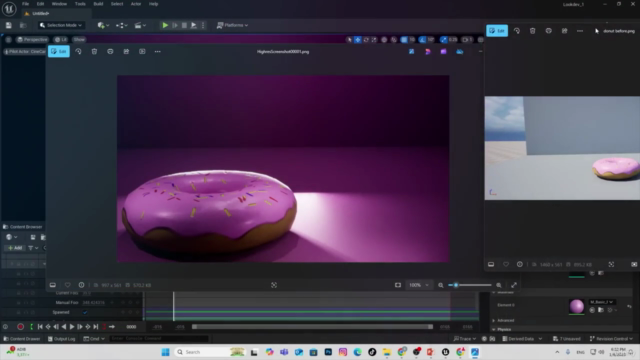Enter fullscreen in HighresScreenshot window
This screenshot has width=640, height=360.
(x=514, y=285)
